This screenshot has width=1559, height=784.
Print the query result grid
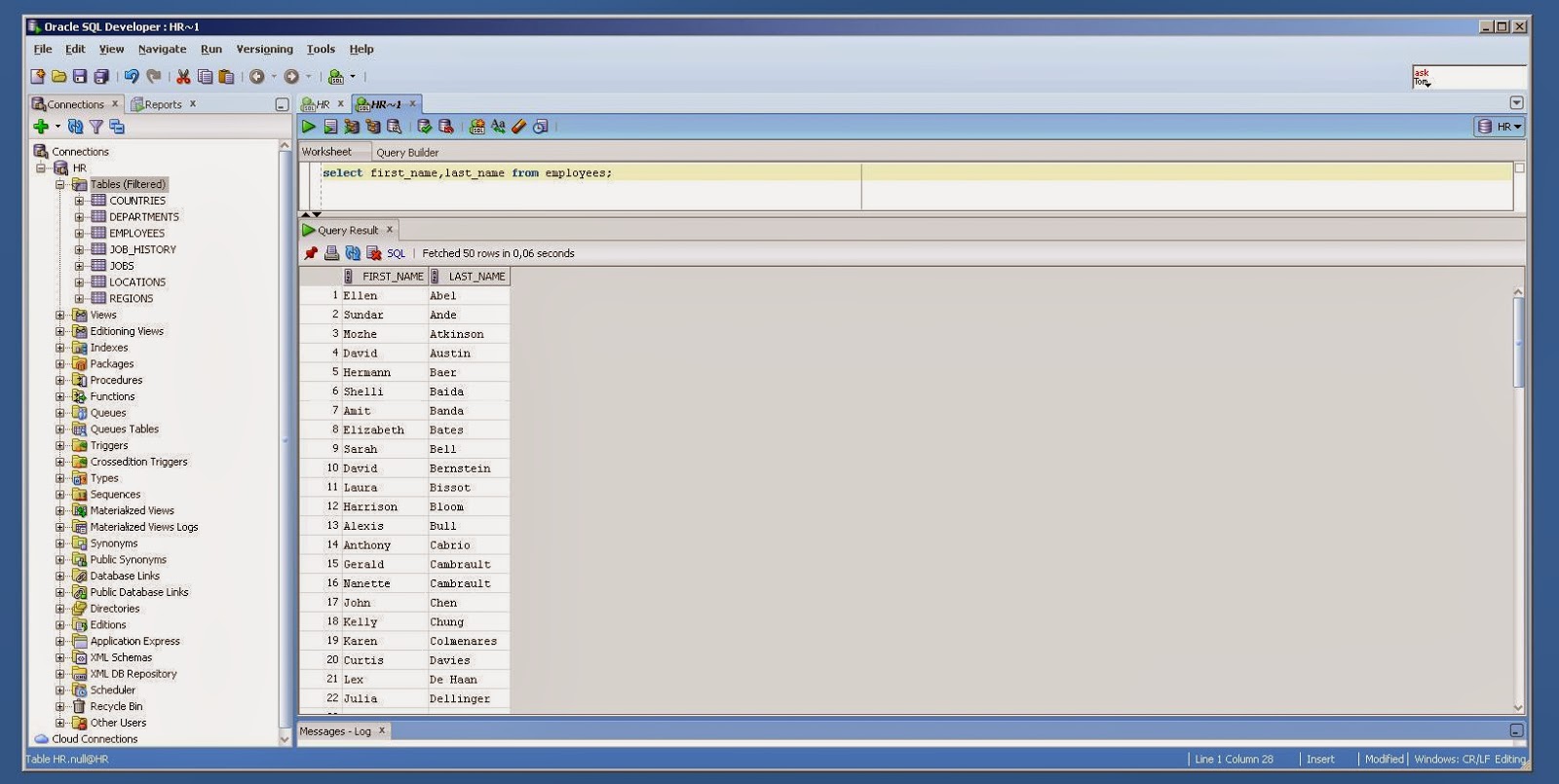(332, 253)
